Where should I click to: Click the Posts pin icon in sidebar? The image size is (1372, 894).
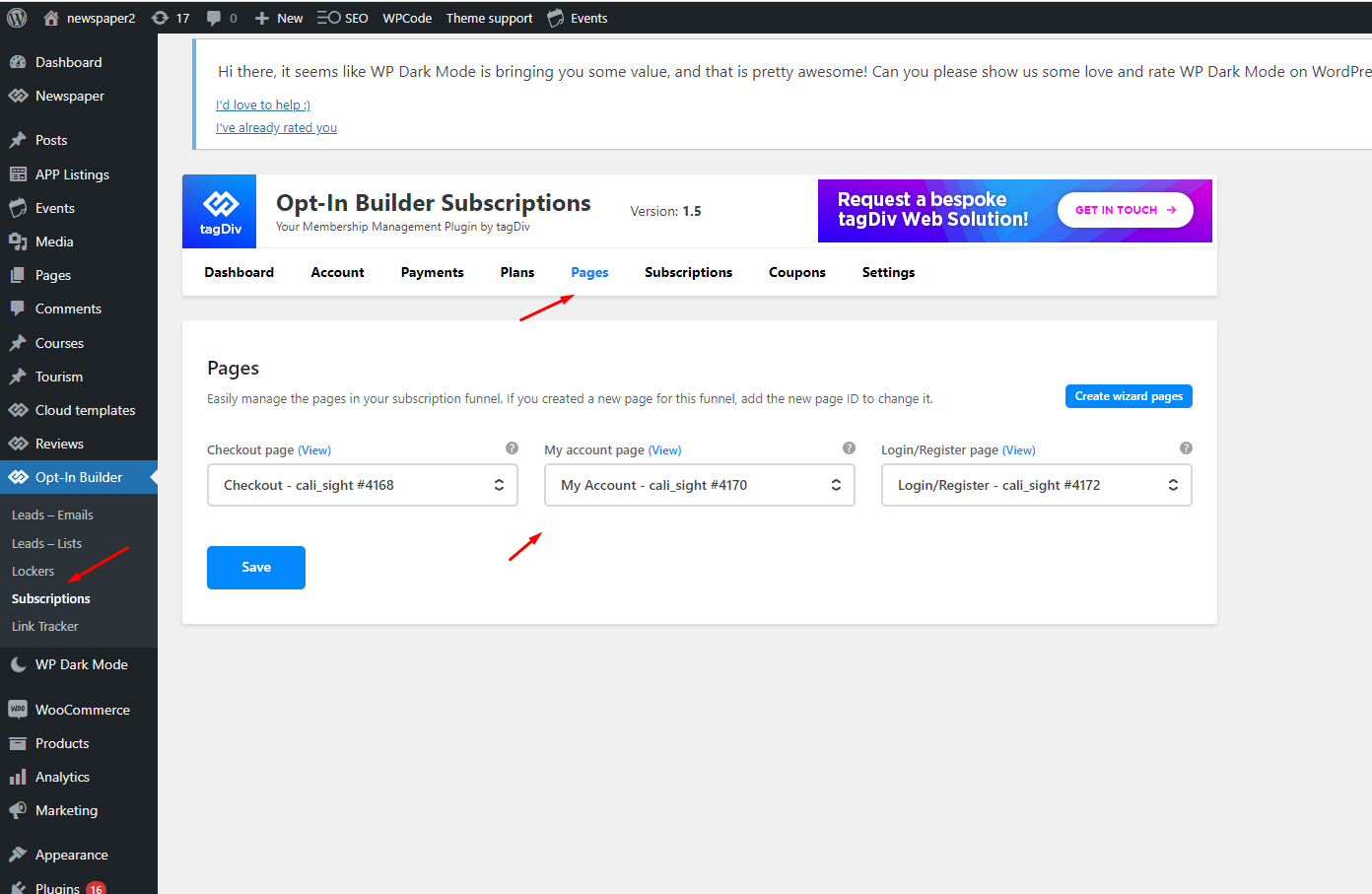point(18,140)
